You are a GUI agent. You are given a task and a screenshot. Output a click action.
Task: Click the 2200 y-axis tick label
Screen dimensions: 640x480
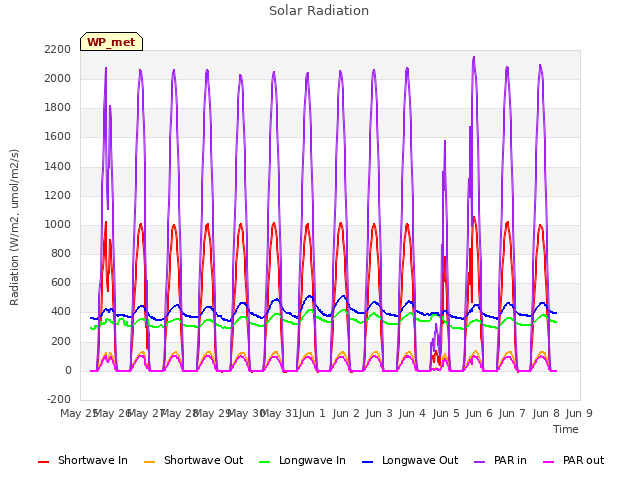point(58,49)
